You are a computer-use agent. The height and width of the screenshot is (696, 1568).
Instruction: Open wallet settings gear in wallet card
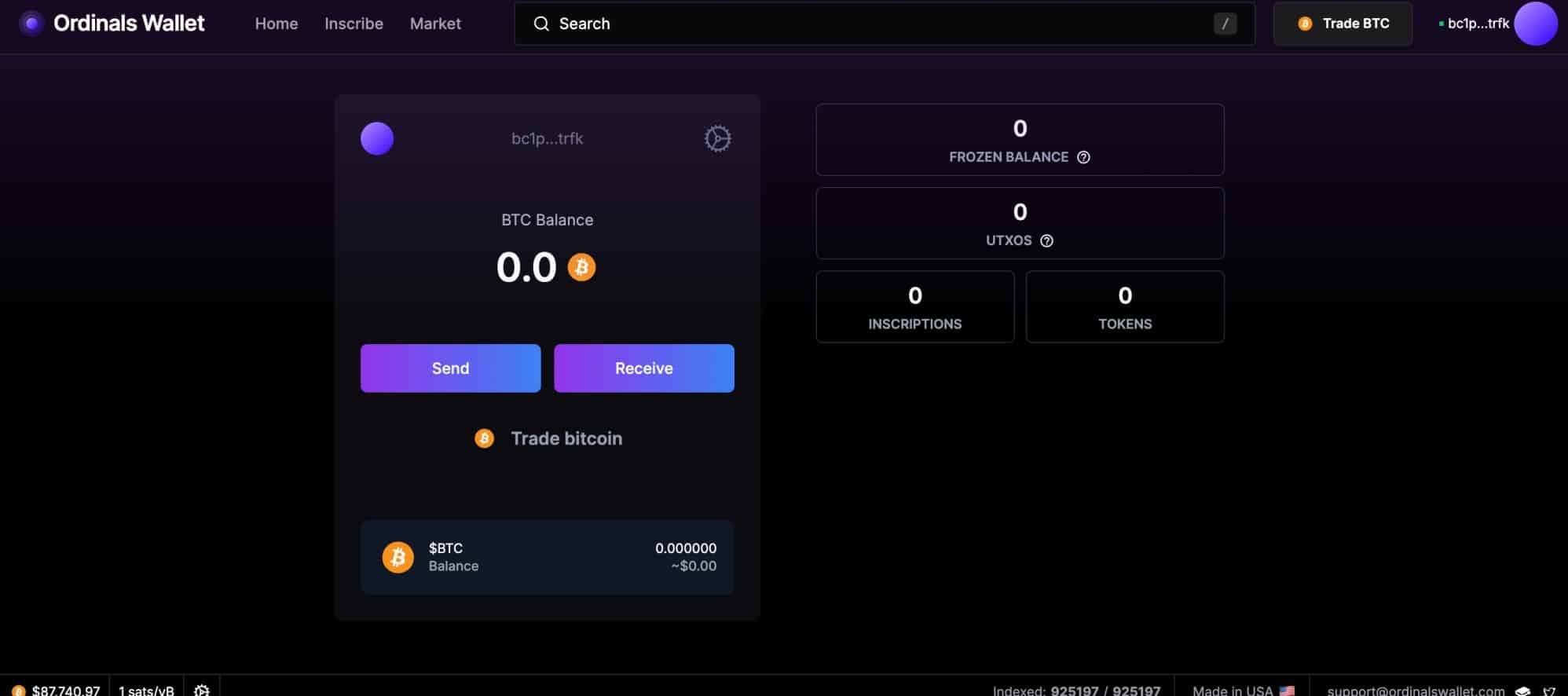[x=717, y=139]
